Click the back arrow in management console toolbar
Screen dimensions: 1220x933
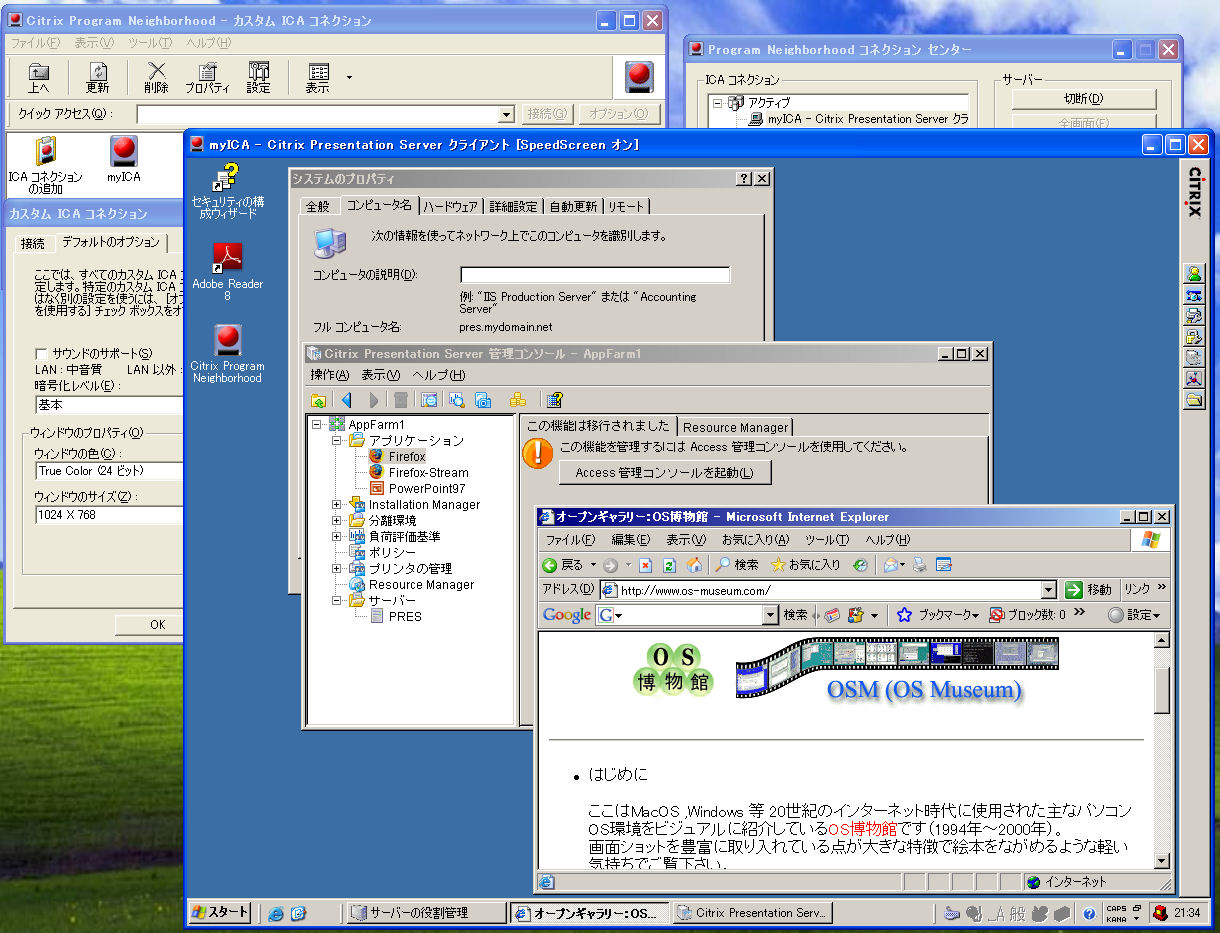(x=347, y=400)
